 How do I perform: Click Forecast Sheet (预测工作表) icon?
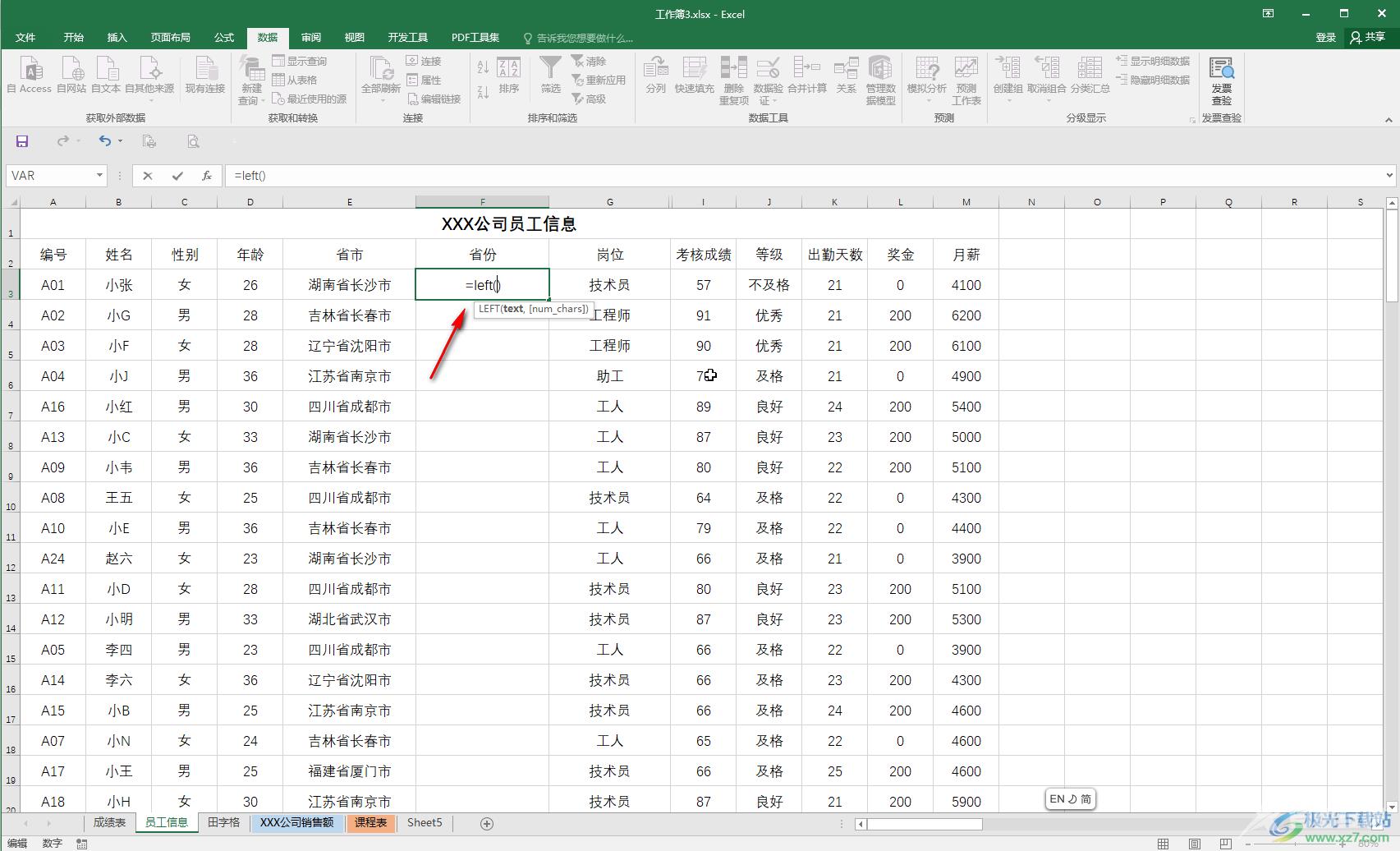[x=966, y=80]
